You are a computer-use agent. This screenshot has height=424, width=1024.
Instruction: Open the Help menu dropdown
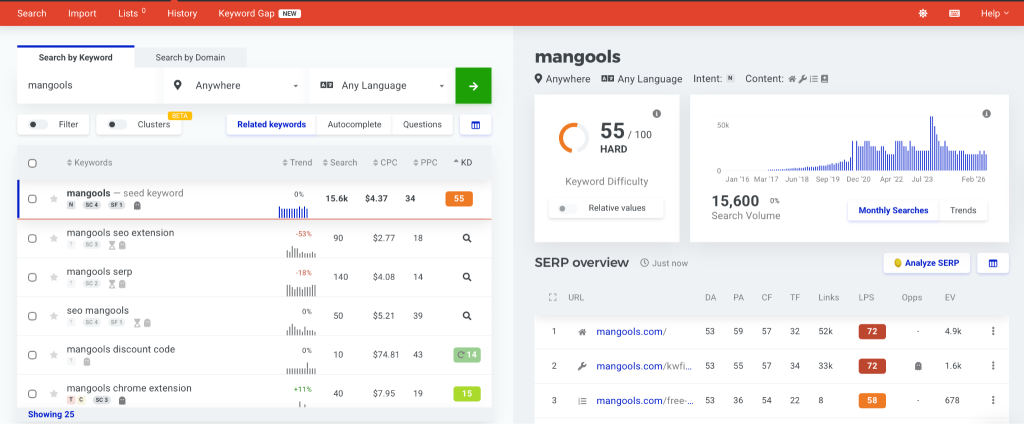click(993, 13)
